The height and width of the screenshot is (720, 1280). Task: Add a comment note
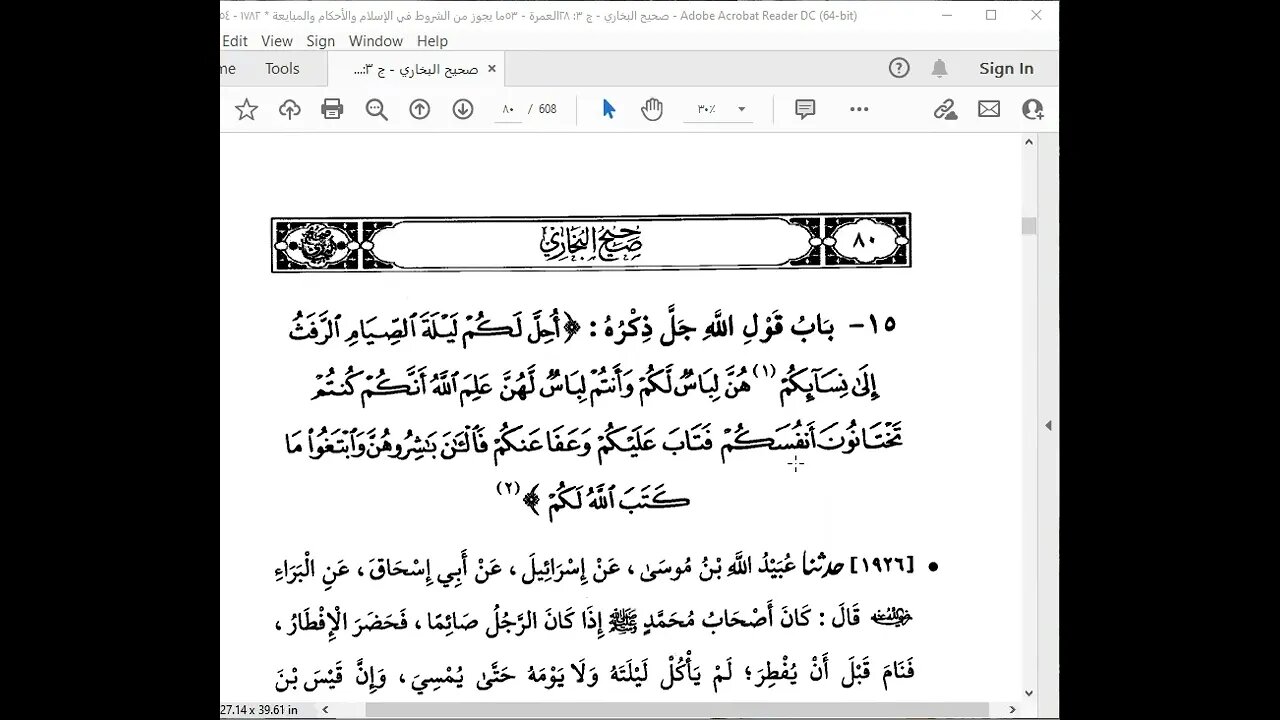pyautogui.click(x=805, y=110)
